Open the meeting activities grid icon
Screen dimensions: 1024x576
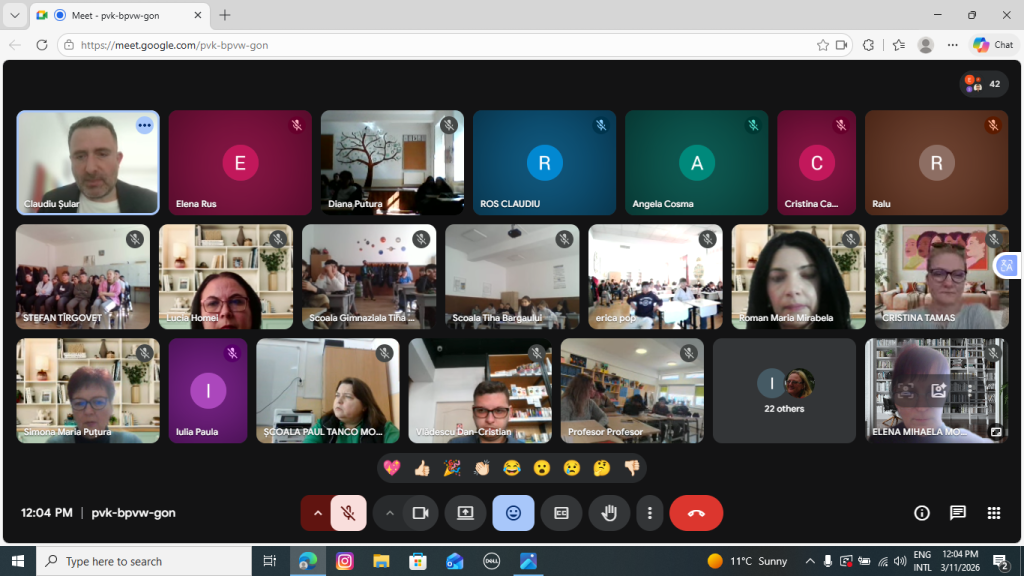(x=993, y=513)
